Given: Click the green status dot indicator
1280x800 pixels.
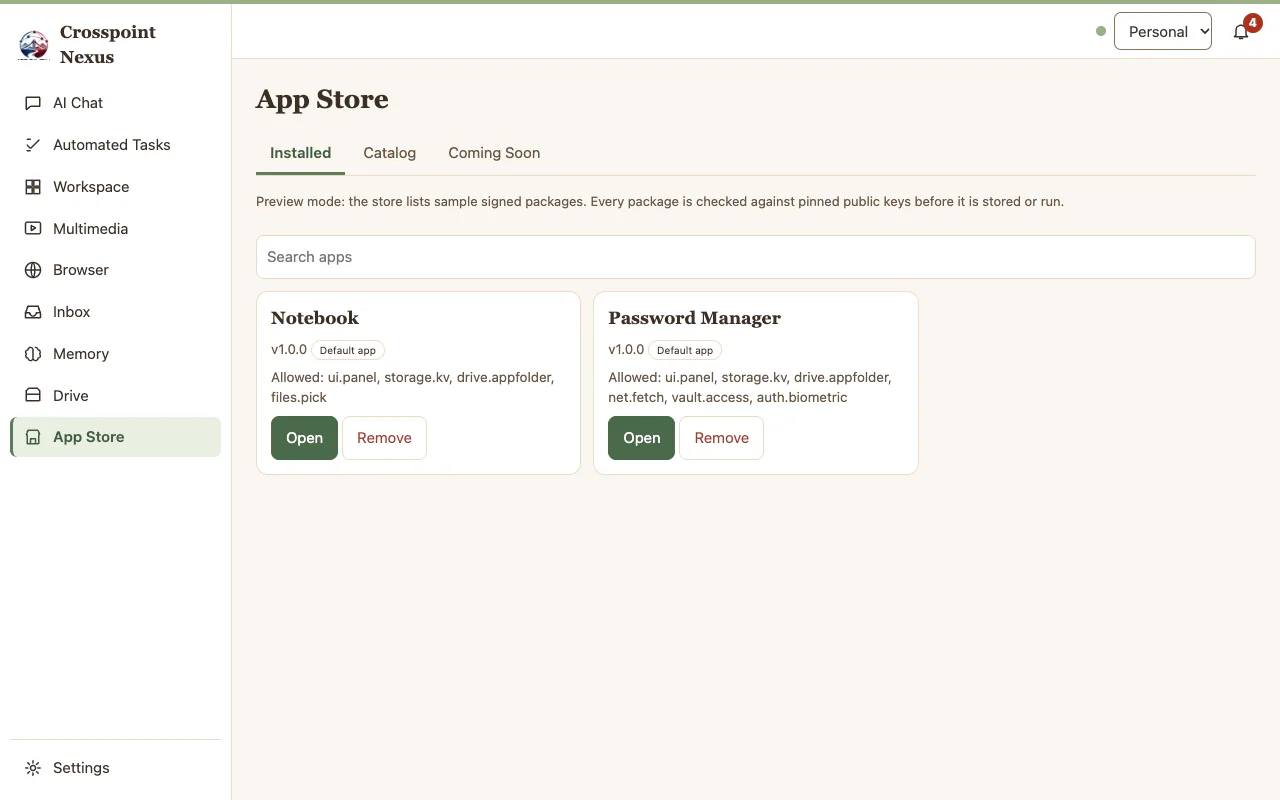Looking at the screenshot, I should click(x=1101, y=31).
